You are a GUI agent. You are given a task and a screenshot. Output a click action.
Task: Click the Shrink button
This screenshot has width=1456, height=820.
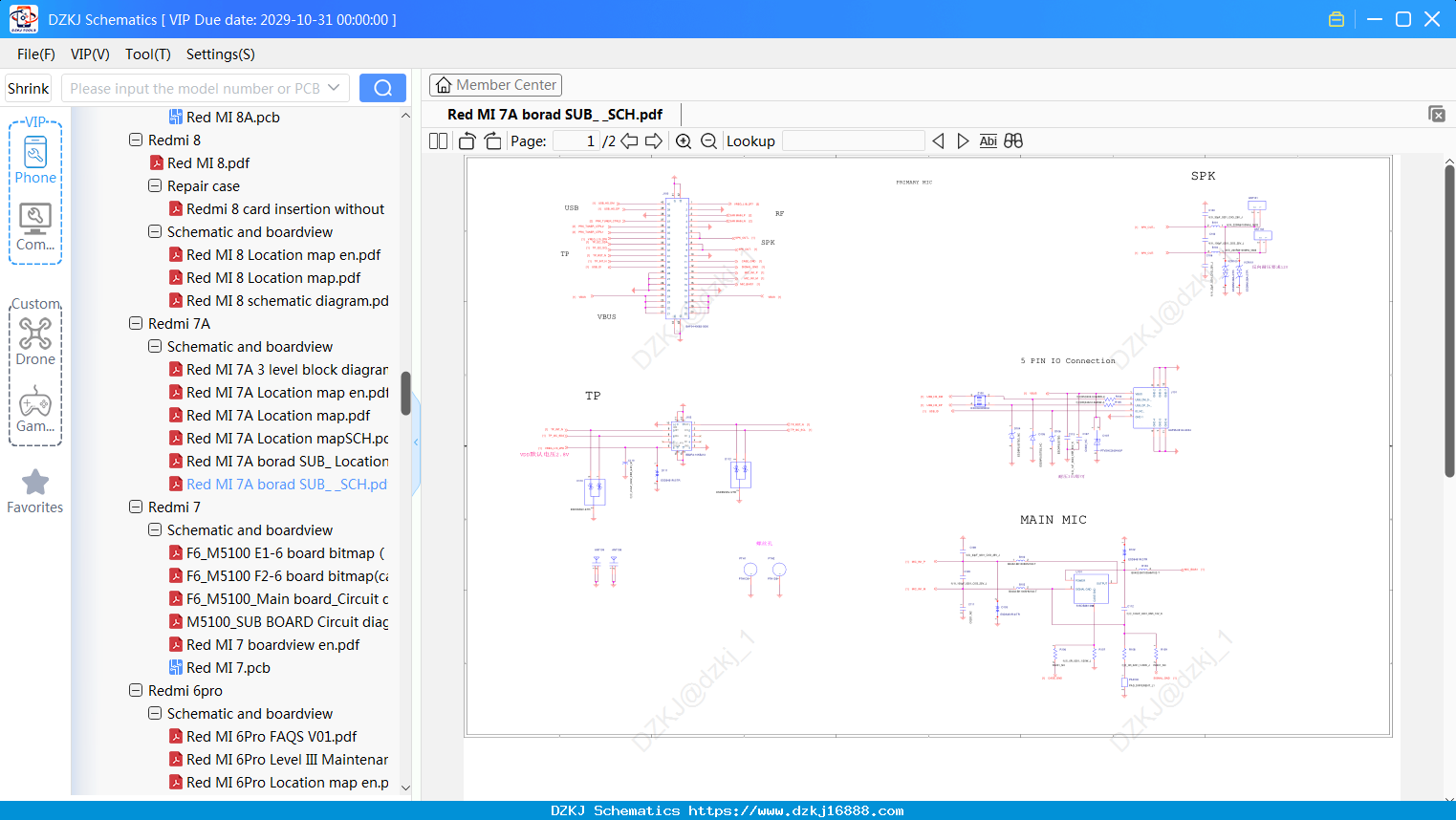click(29, 88)
